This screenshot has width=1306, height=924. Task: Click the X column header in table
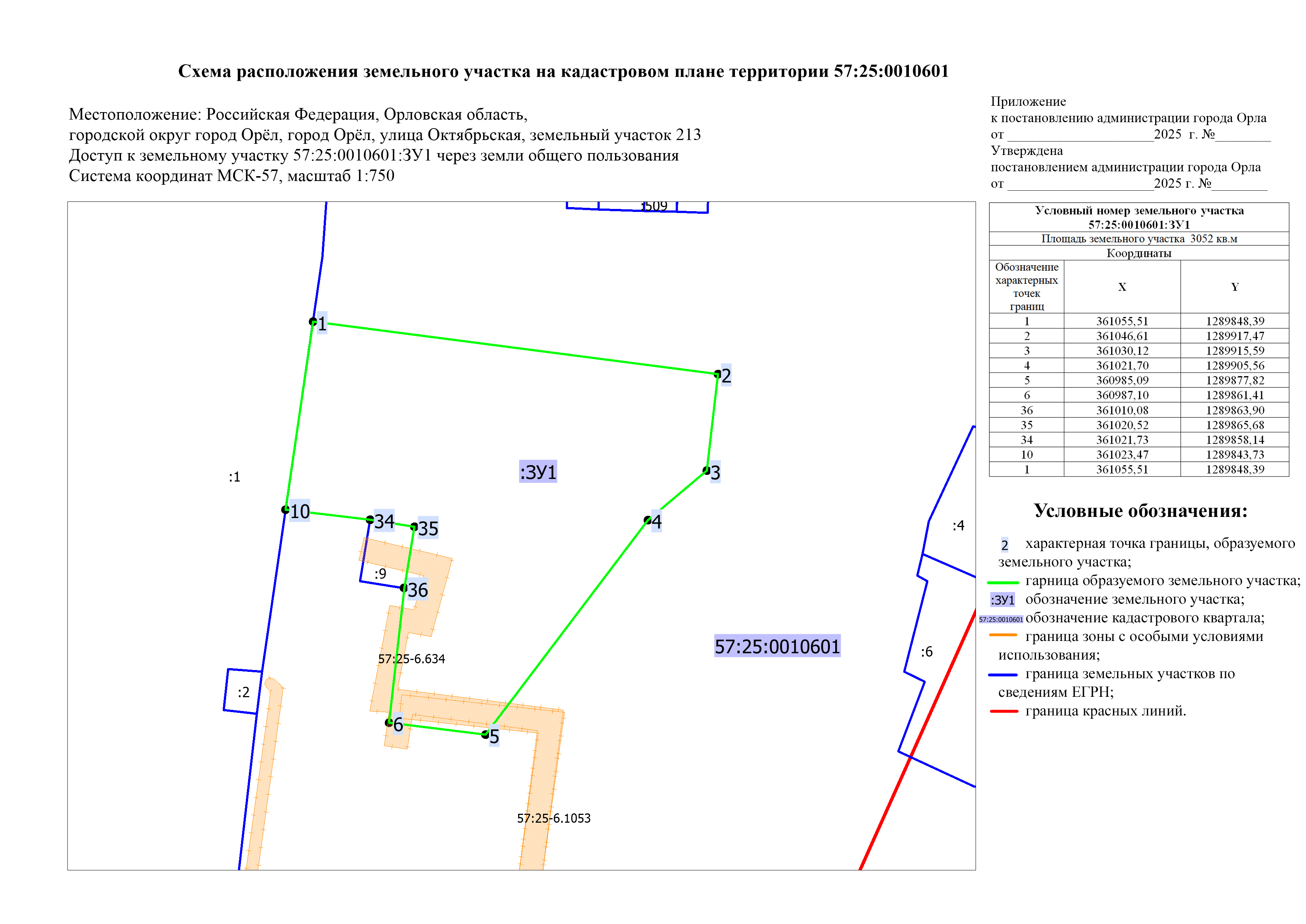[1122, 287]
